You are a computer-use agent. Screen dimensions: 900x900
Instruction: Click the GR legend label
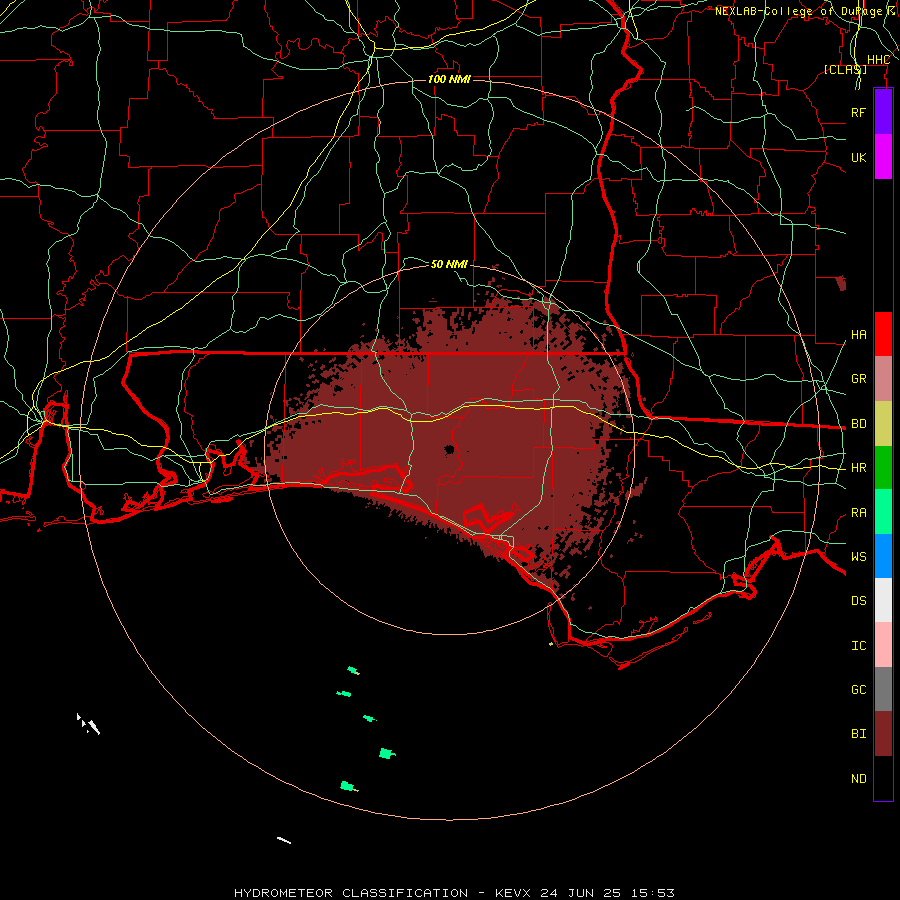(x=858, y=379)
